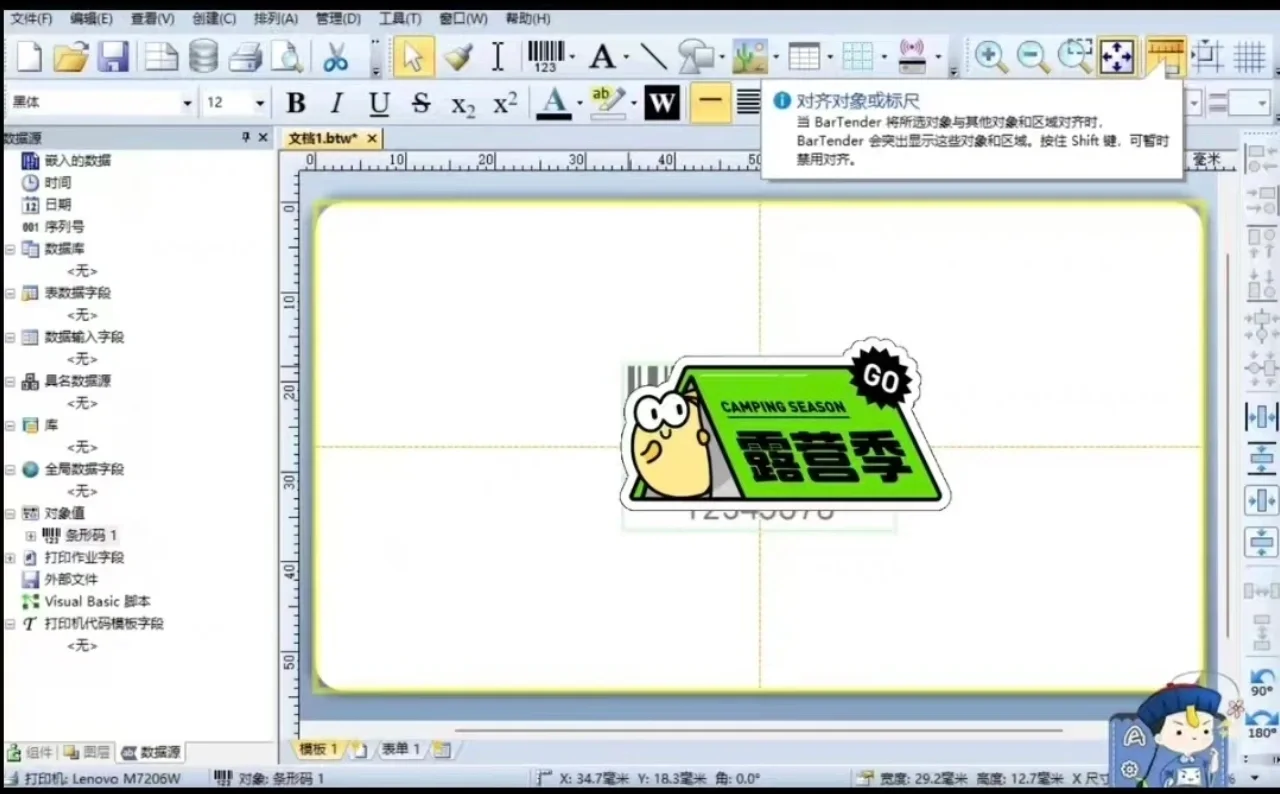Switch to the 图层 panel tab
This screenshot has width=1280, height=794.
click(87, 752)
